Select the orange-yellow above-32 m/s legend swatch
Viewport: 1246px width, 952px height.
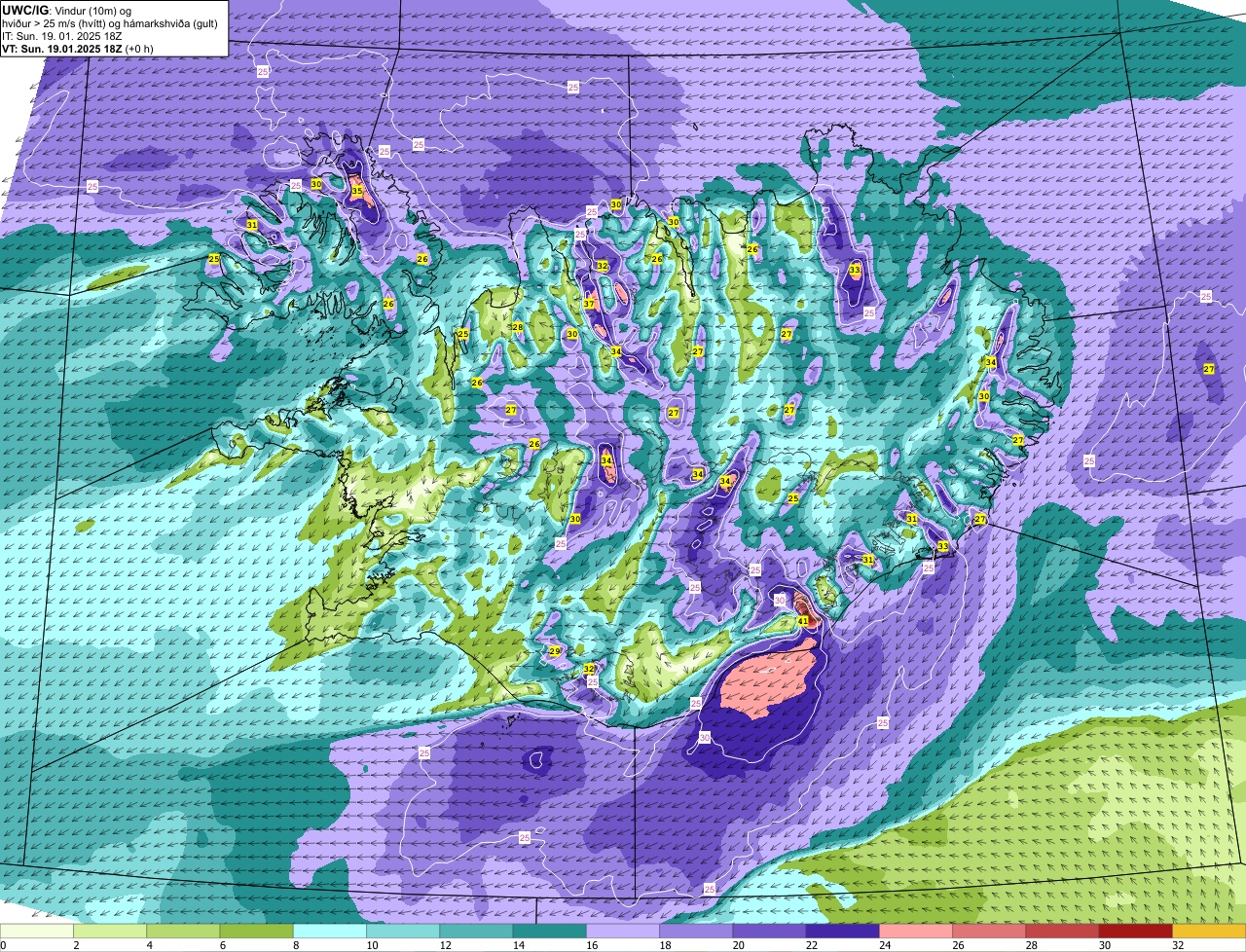click(1209, 931)
